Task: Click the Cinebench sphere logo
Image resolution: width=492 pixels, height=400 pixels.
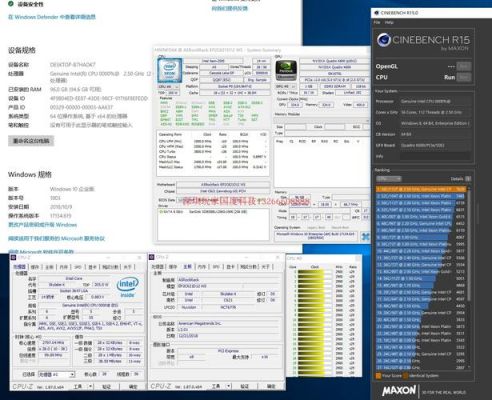Action: coord(384,40)
